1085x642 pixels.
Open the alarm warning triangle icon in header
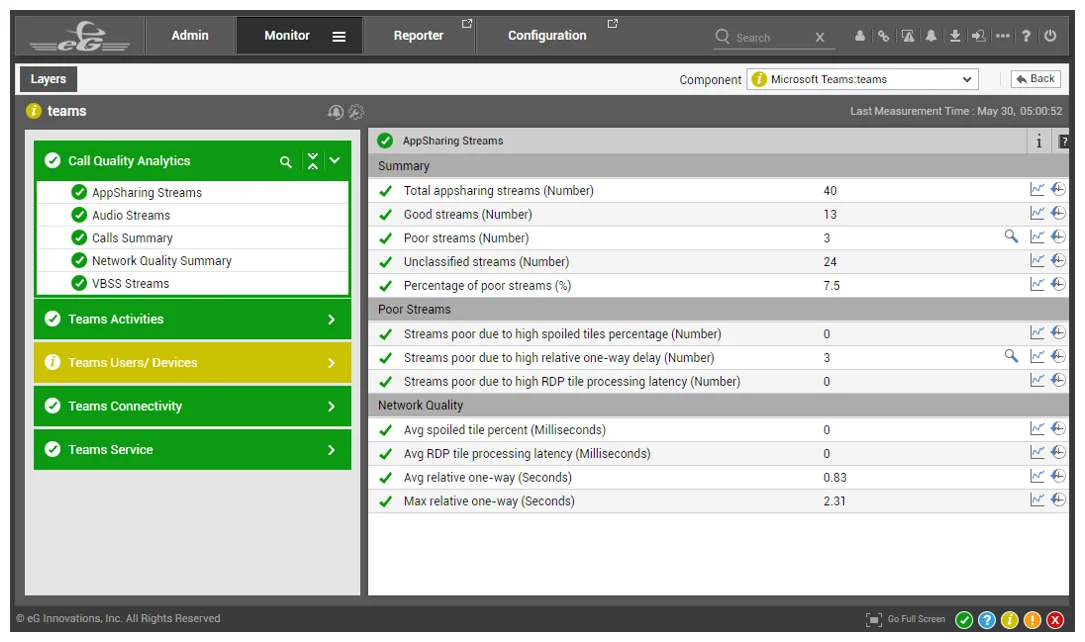(x=908, y=36)
